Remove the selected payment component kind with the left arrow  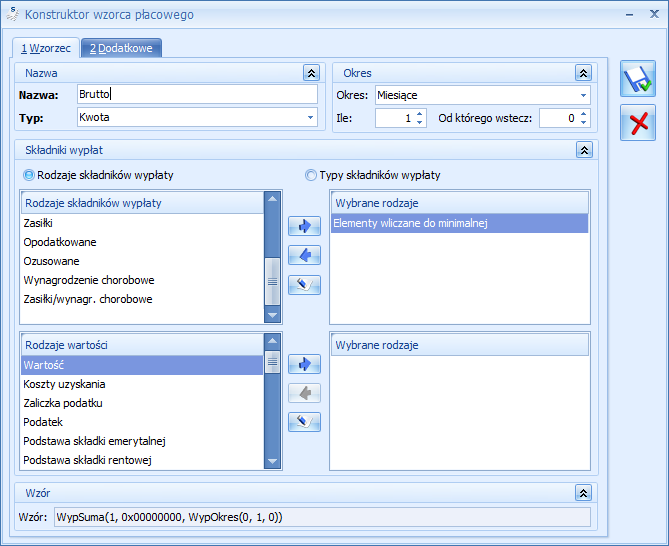click(x=304, y=255)
